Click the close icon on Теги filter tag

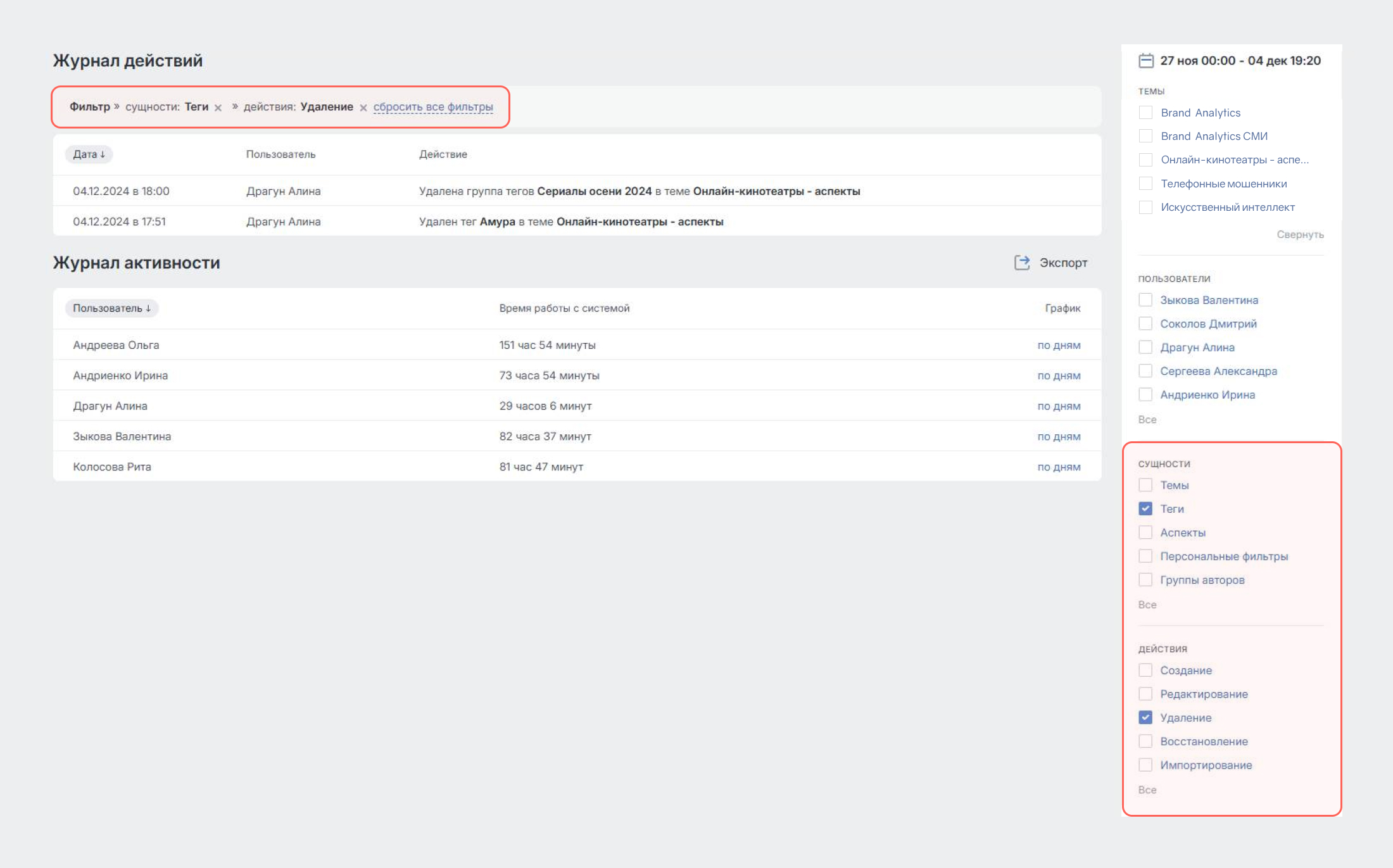[x=221, y=107]
